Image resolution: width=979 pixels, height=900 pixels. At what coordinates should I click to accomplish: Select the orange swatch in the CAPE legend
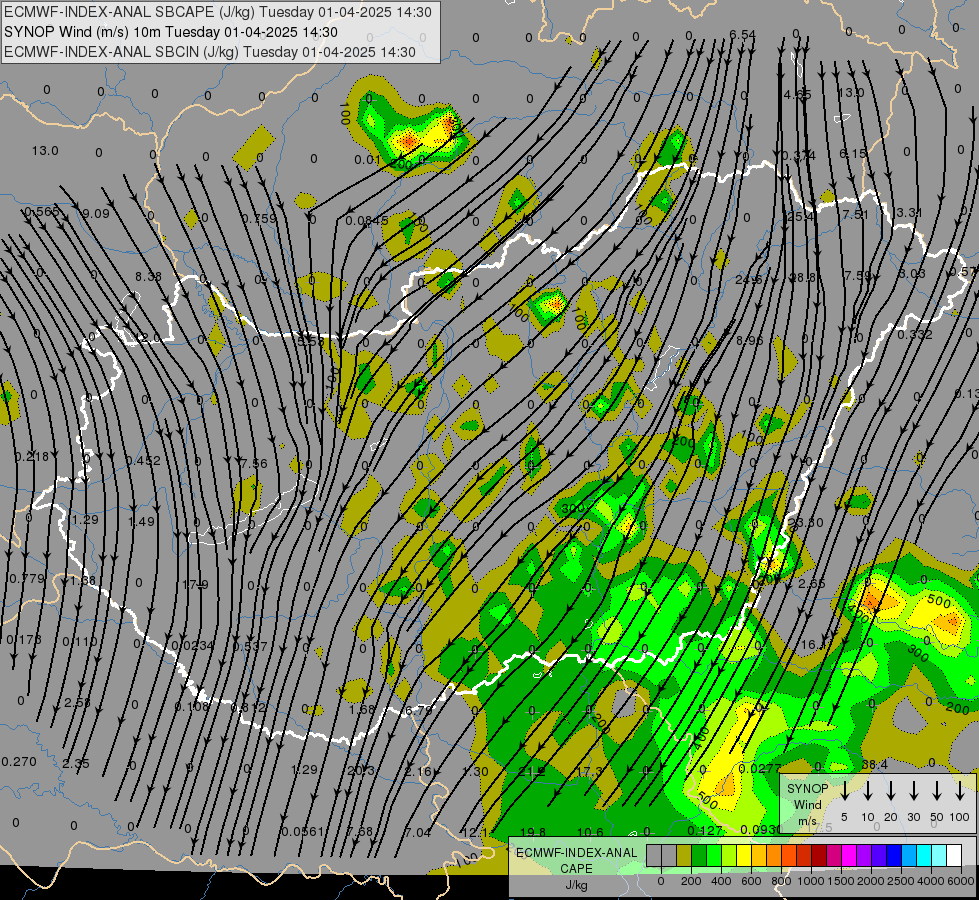774,856
